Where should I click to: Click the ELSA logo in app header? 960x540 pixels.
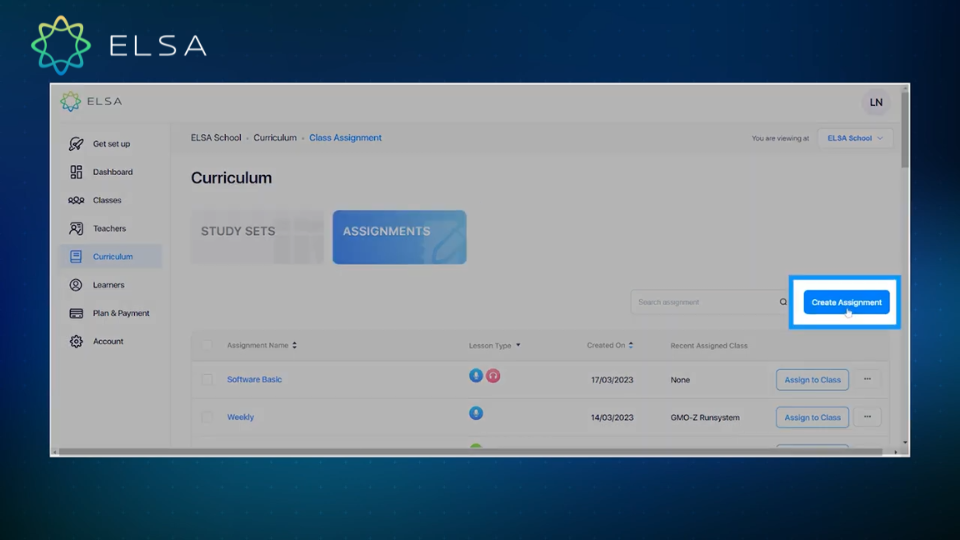click(91, 101)
